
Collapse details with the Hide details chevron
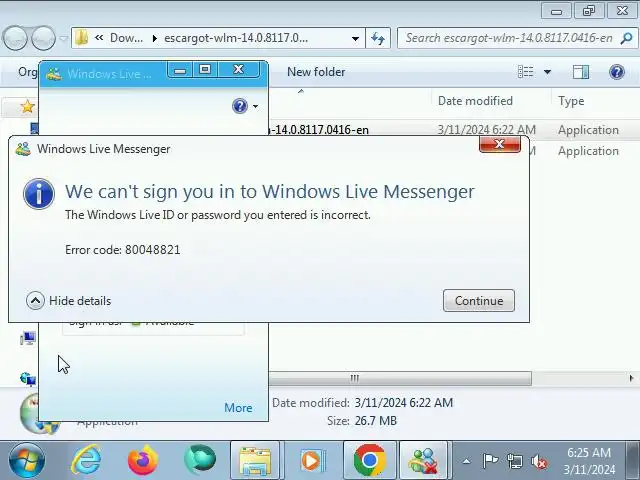35,301
